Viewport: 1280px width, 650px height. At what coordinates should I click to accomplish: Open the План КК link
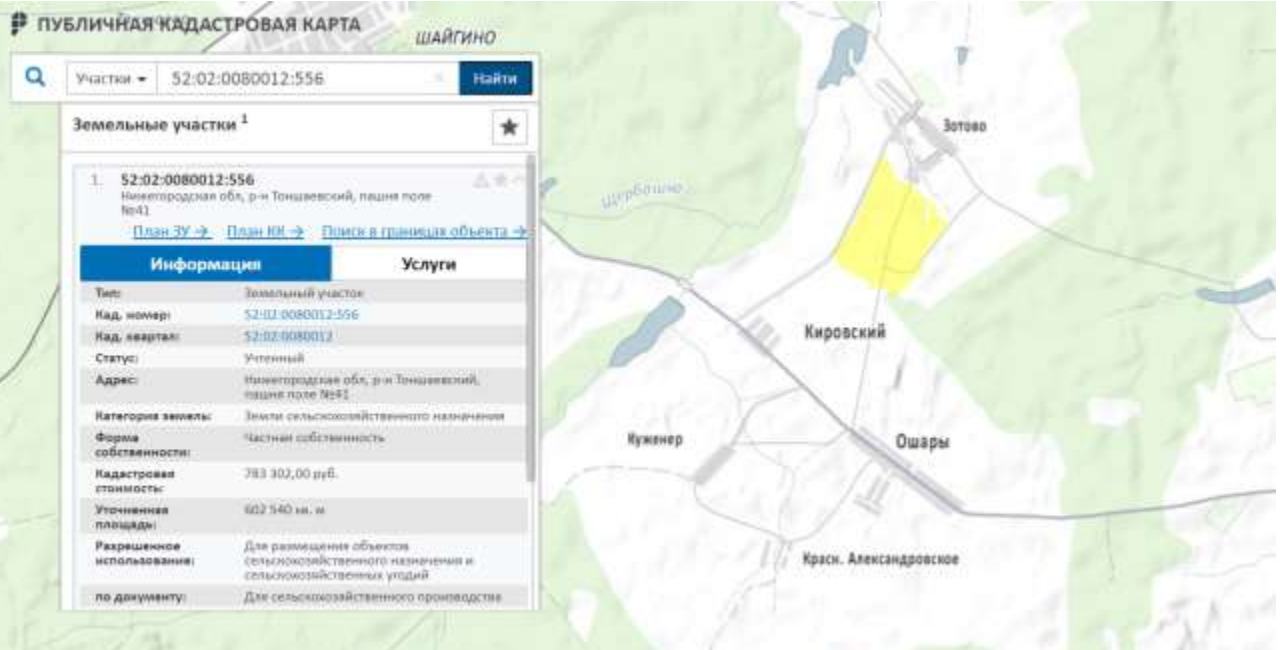265,232
